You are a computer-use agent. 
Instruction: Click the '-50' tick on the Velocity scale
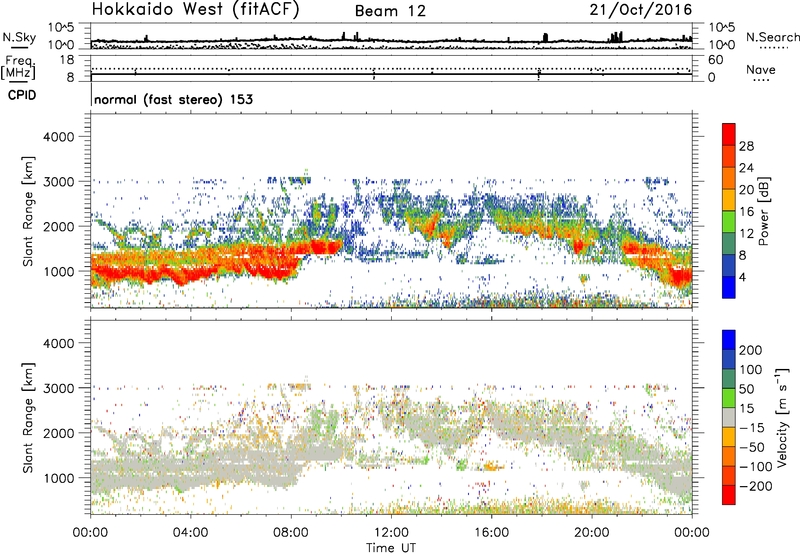752,447
